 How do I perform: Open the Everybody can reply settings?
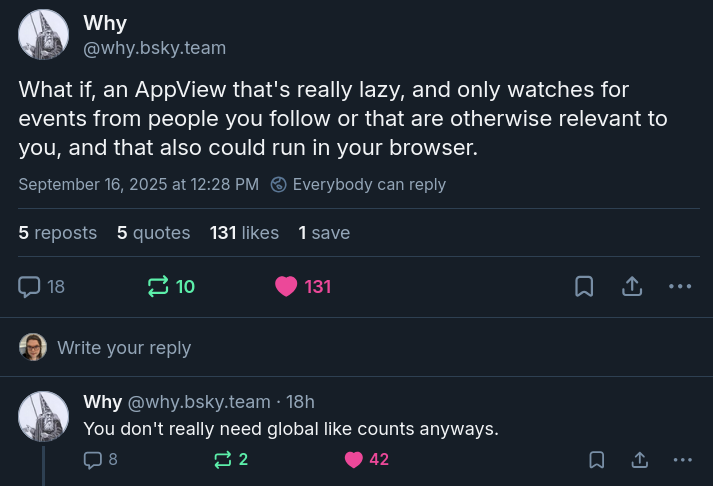[358, 185]
